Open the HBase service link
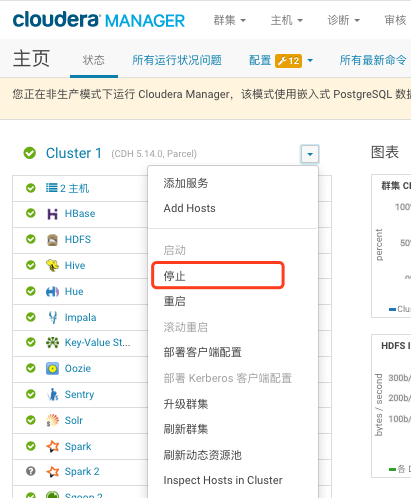Screen dimensions: 411x498 coord(80,214)
